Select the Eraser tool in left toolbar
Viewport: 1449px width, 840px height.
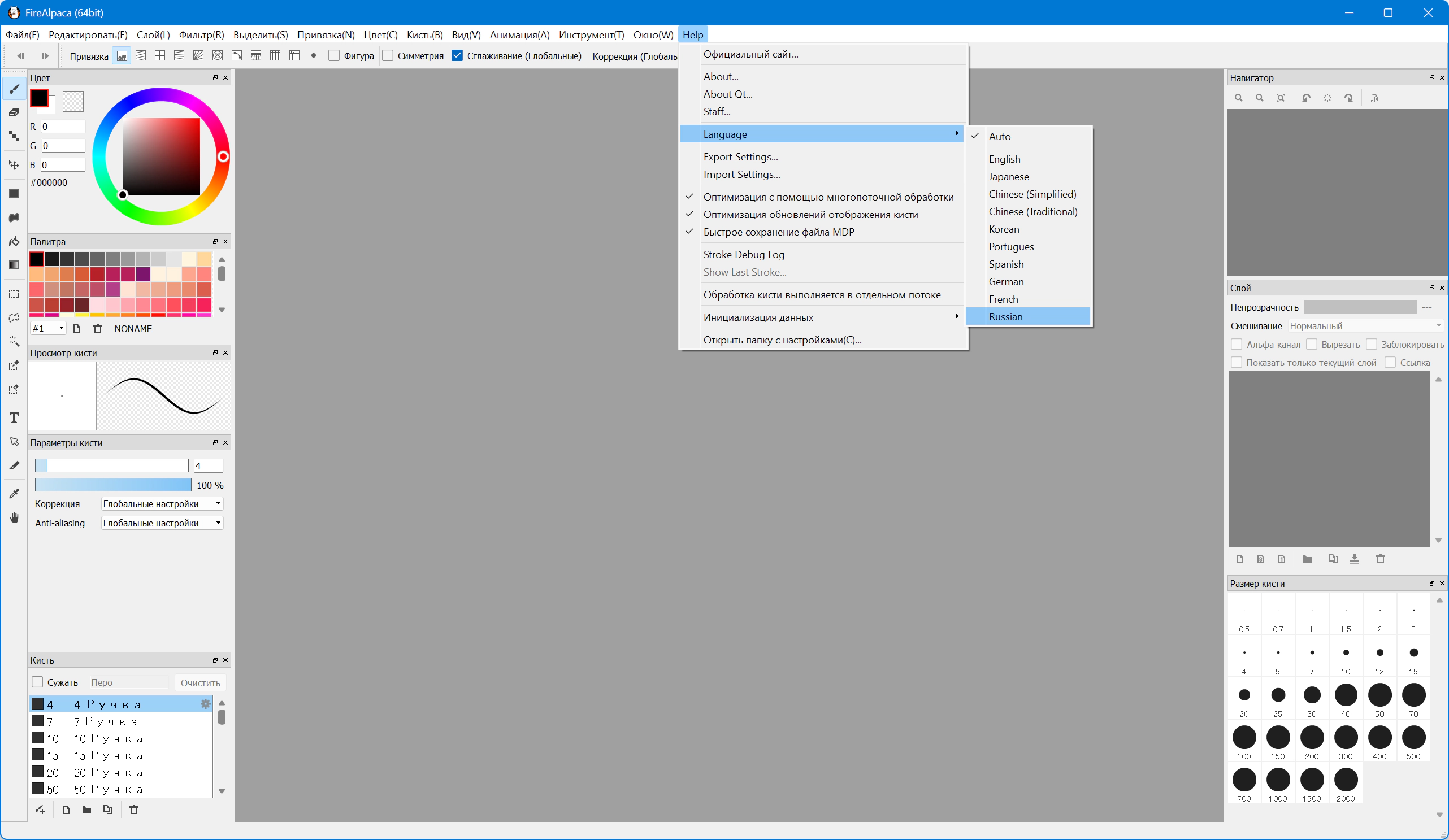click(14, 112)
